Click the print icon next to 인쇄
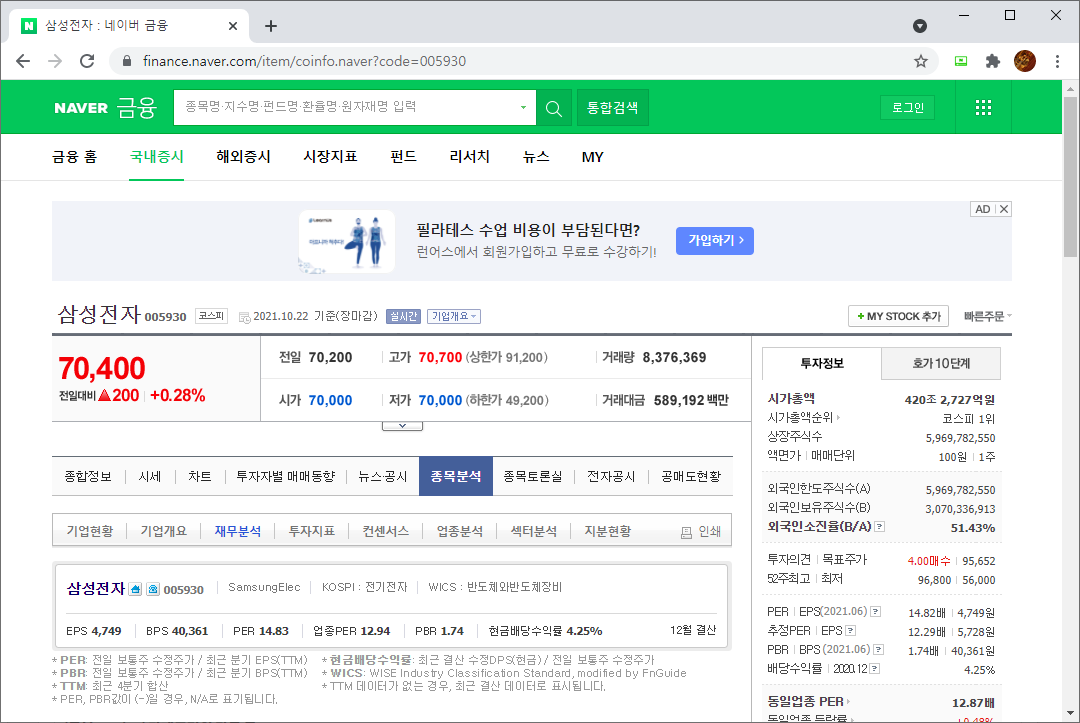 point(686,532)
